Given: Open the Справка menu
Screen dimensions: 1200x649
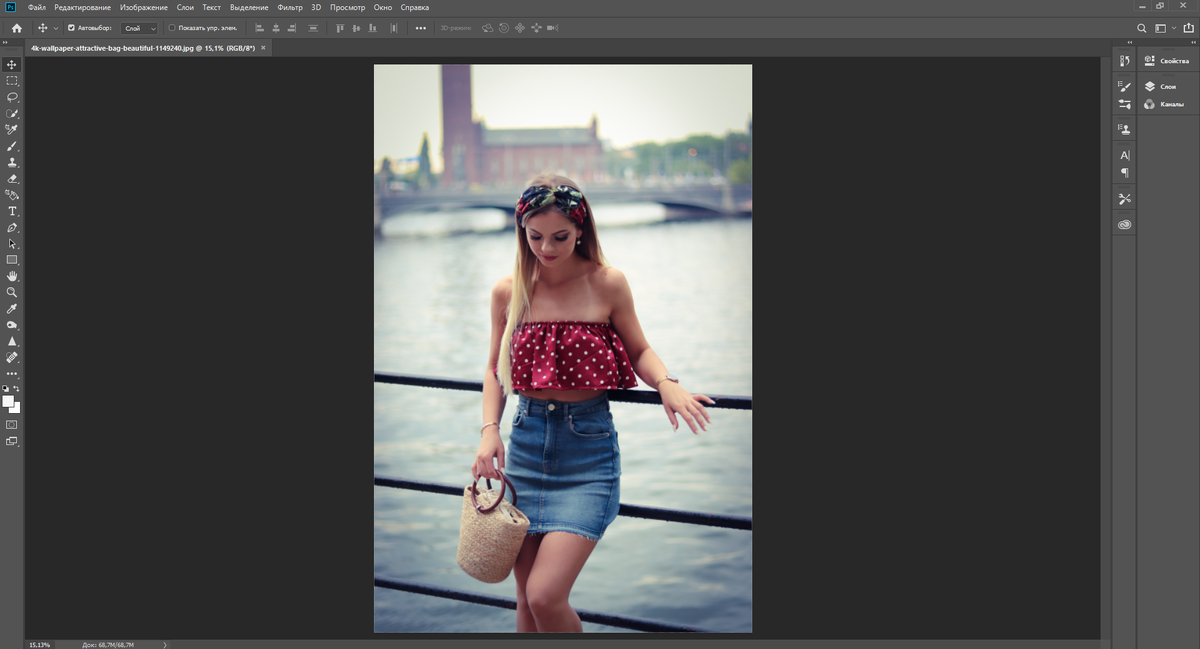Looking at the screenshot, I should coord(414,7).
